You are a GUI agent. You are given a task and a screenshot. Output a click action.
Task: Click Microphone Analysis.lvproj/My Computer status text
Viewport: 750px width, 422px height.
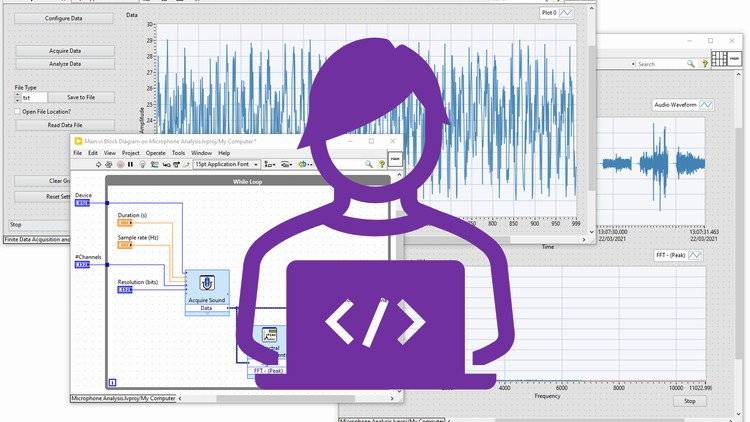pos(123,398)
